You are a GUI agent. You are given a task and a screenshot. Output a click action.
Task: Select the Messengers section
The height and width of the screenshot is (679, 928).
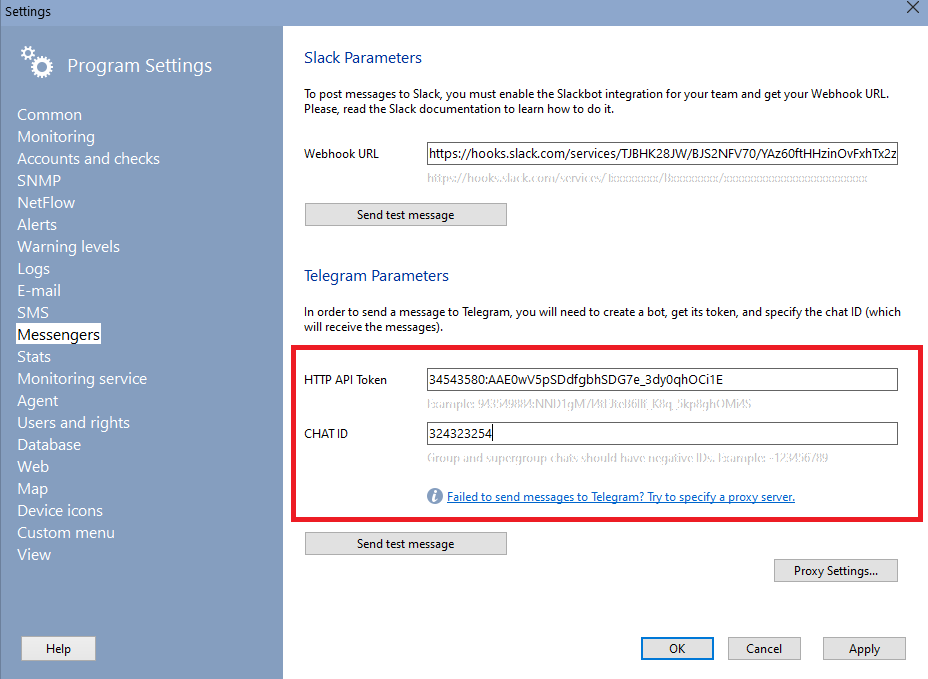pos(59,334)
